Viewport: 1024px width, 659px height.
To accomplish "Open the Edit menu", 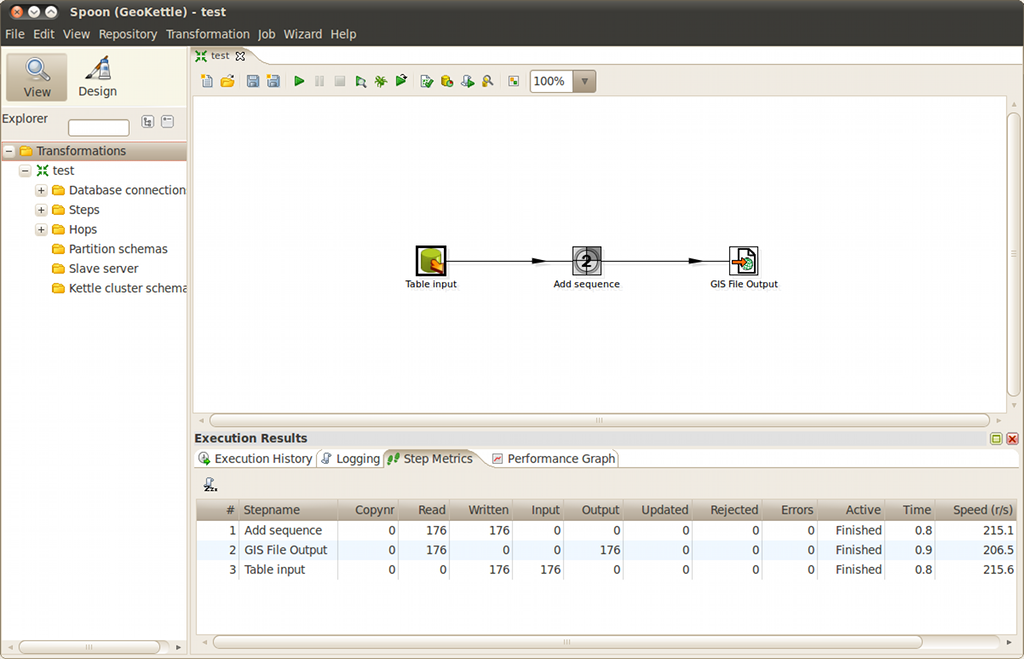I will tap(44, 34).
